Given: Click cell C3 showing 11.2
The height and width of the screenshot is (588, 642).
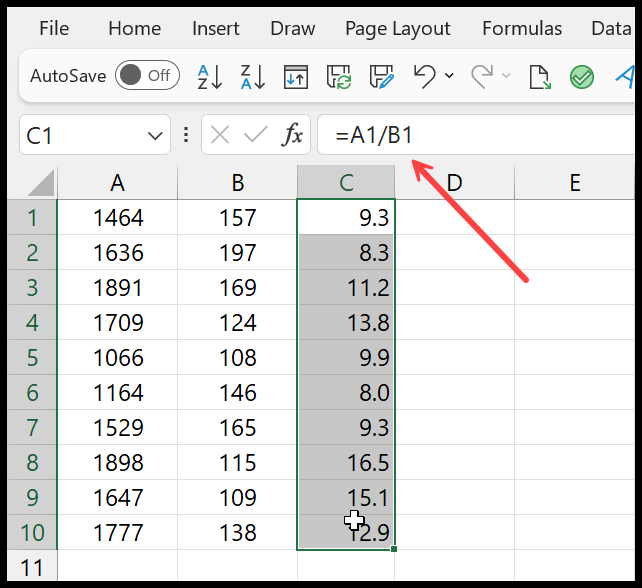Looking at the screenshot, I should point(346,287).
